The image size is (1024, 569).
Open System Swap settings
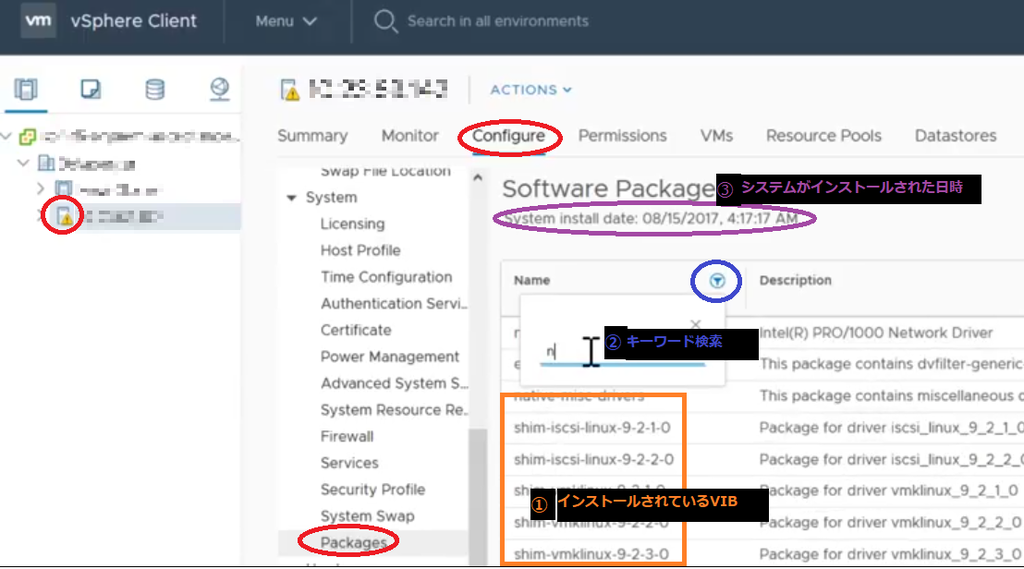click(x=367, y=516)
